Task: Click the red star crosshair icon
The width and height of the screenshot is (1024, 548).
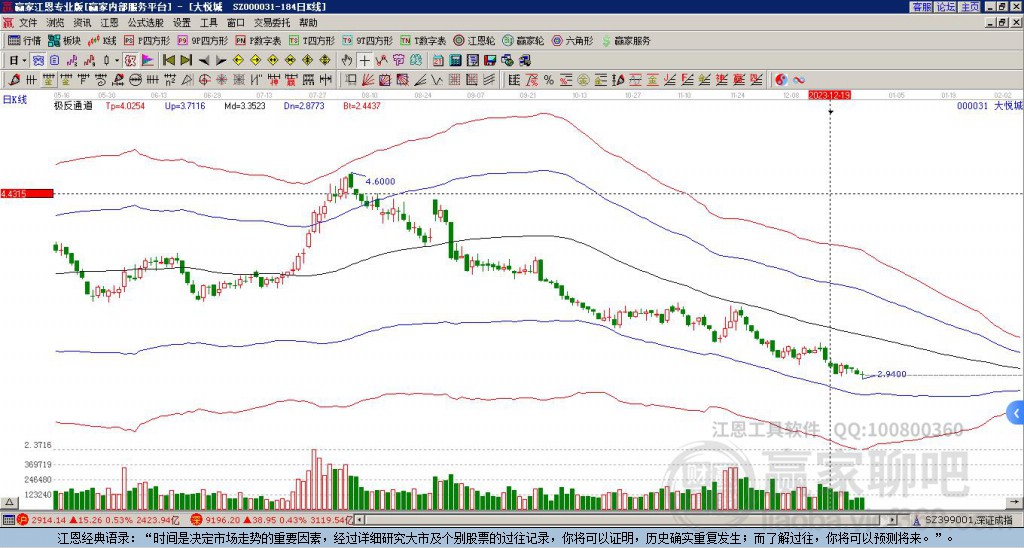Action: click(221, 80)
